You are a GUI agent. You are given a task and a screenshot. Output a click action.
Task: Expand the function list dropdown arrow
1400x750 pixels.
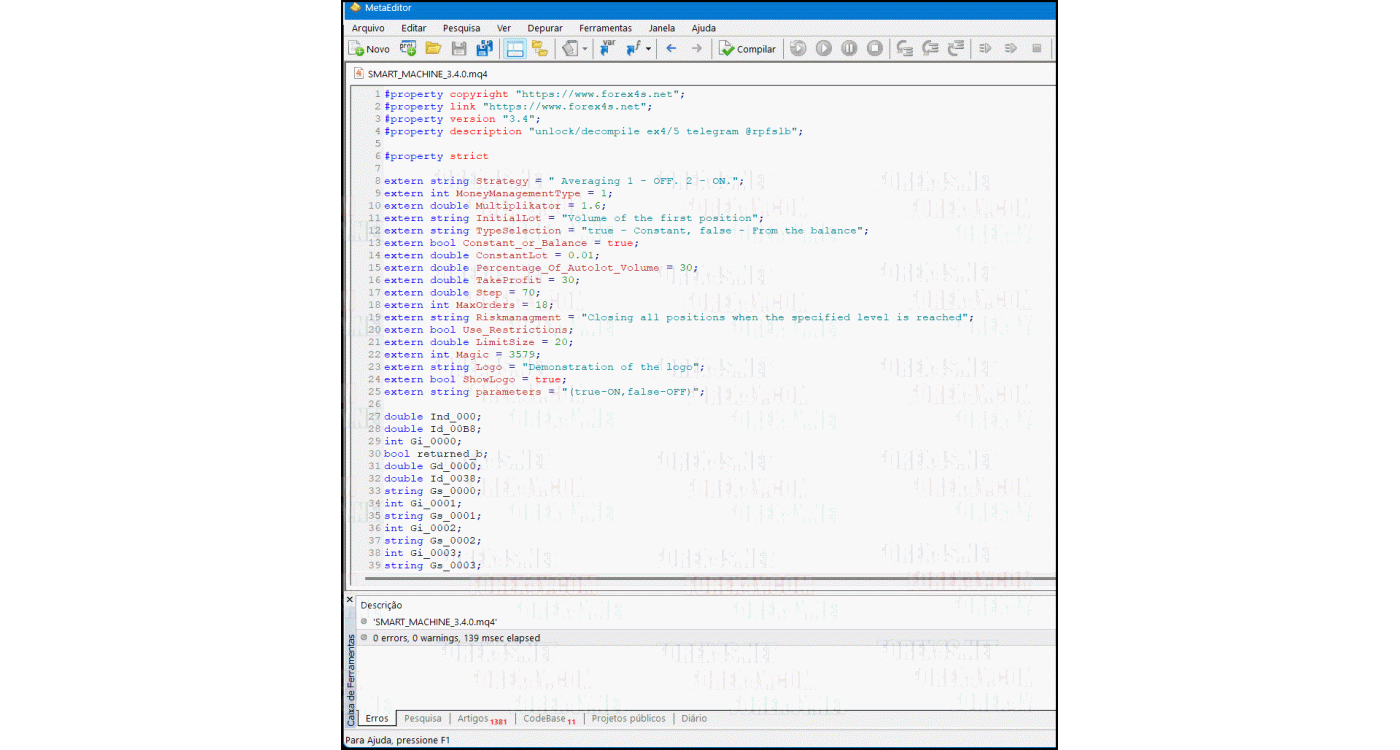pos(648,49)
